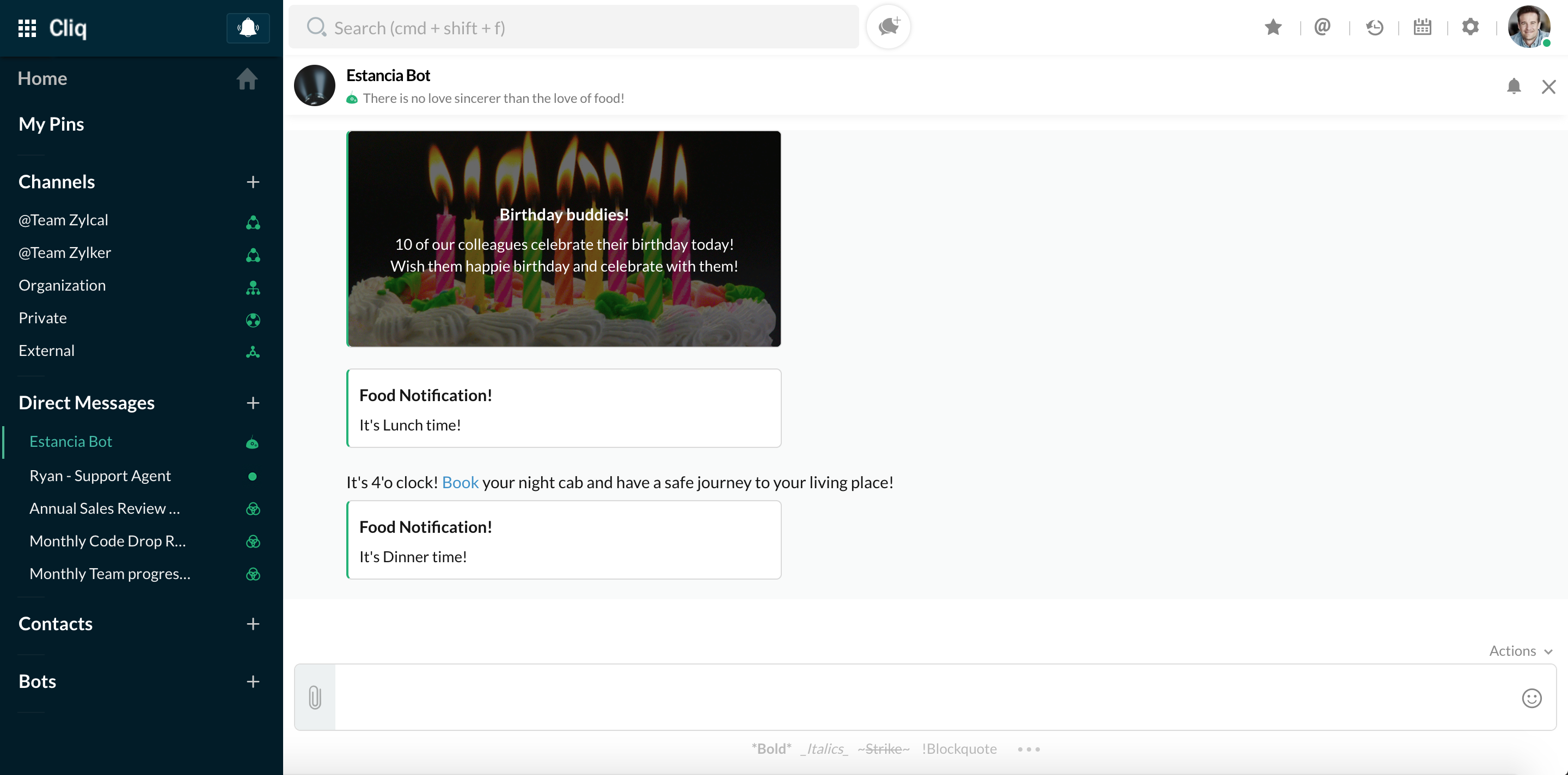Open Ryan - Support Agent chat
The height and width of the screenshot is (775, 1568).
click(100, 476)
